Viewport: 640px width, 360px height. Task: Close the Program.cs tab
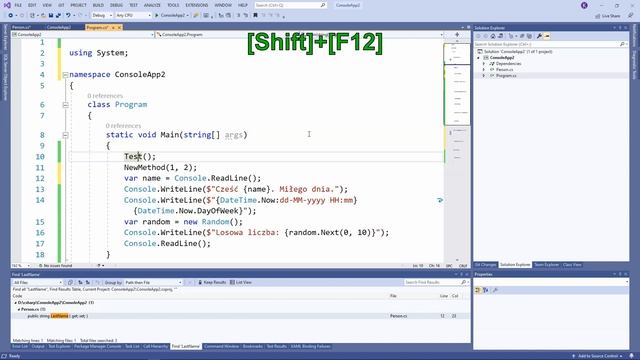point(119,27)
